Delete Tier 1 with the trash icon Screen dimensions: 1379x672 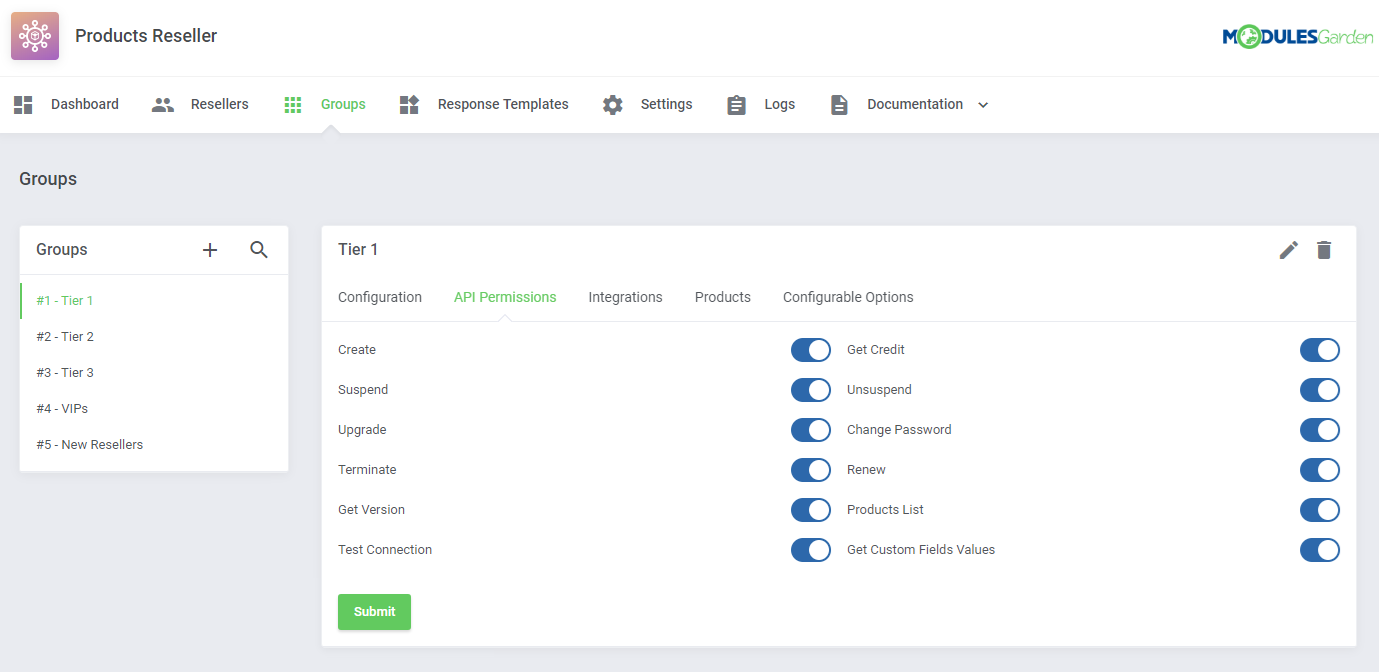[1324, 250]
